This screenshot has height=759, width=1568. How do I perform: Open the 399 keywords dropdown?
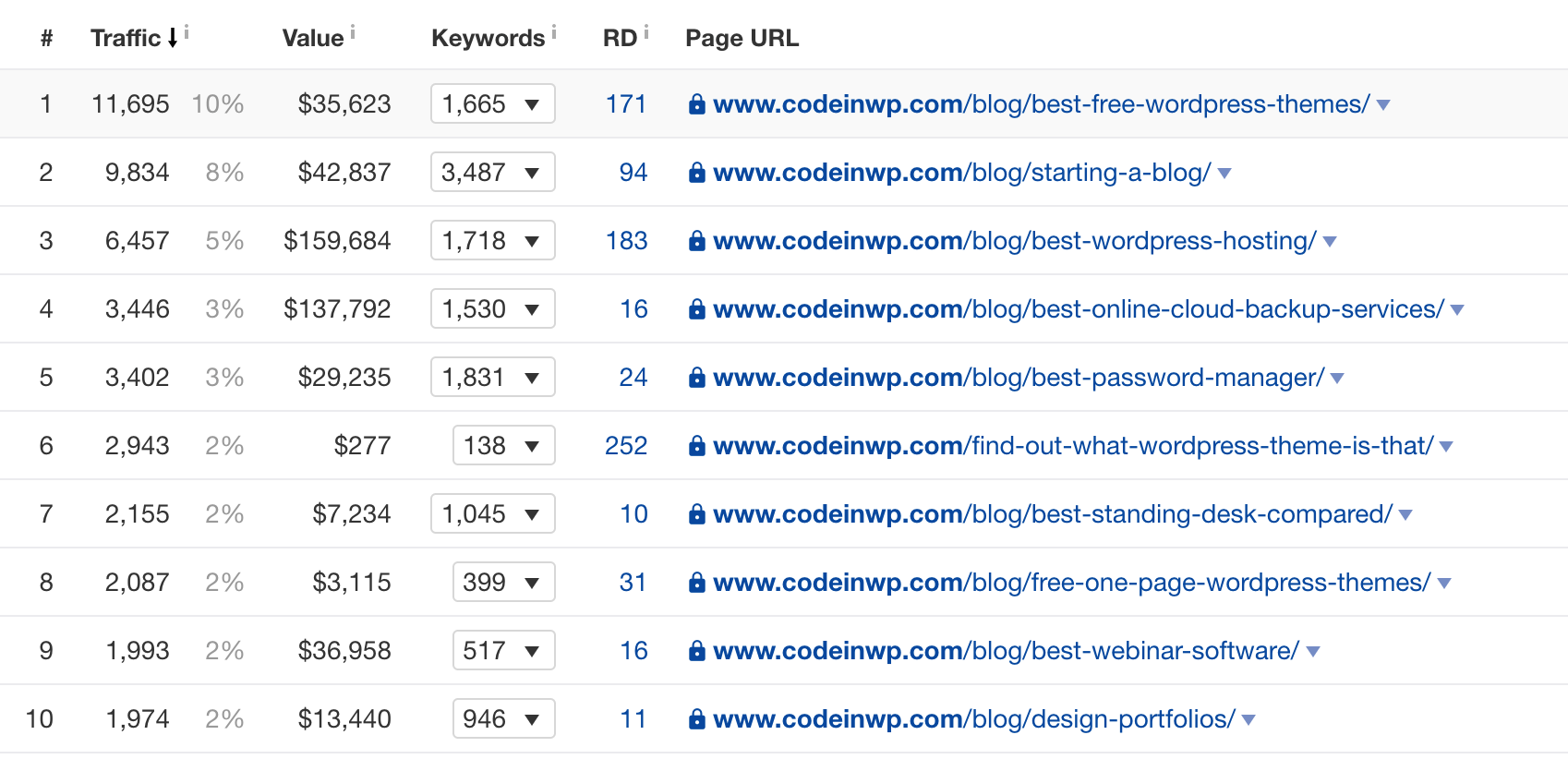(504, 582)
